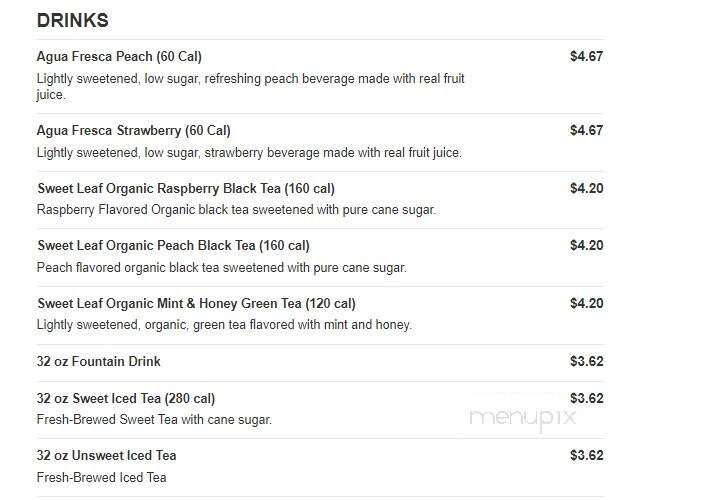Image resolution: width=702 pixels, height=500 pixels.
Task: Click the $4.20 price for Mint & Honey Green Tea
Action: (586, 303)
